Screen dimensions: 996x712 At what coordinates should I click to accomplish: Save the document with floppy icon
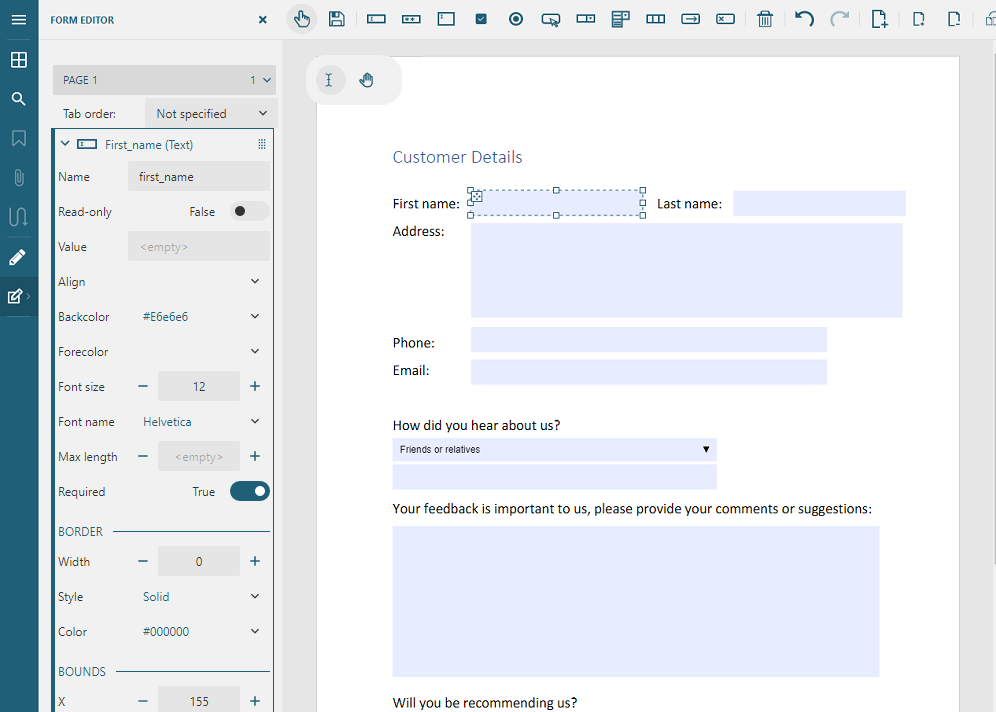point(337,19)
